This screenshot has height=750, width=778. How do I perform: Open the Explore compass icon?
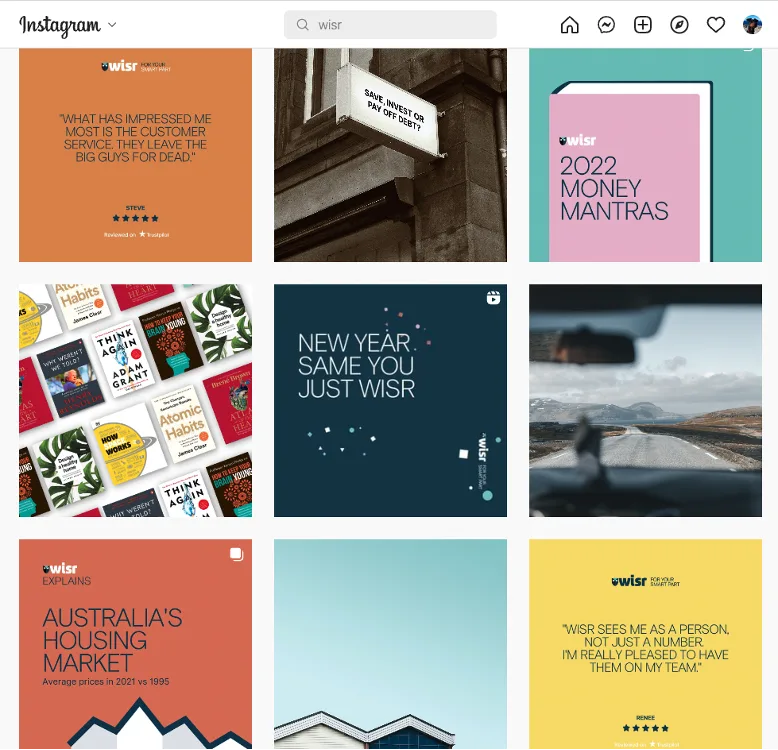point(679,25)
